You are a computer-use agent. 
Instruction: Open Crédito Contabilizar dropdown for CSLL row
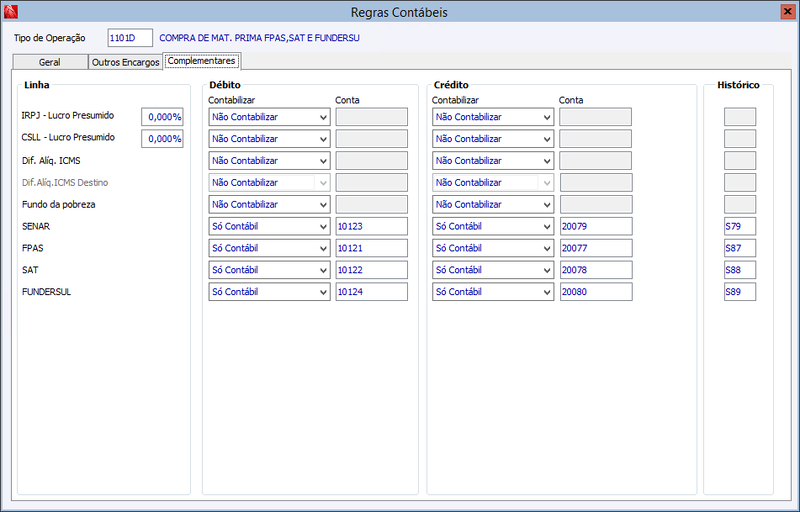pyautogui.click(x=493, y=139)
